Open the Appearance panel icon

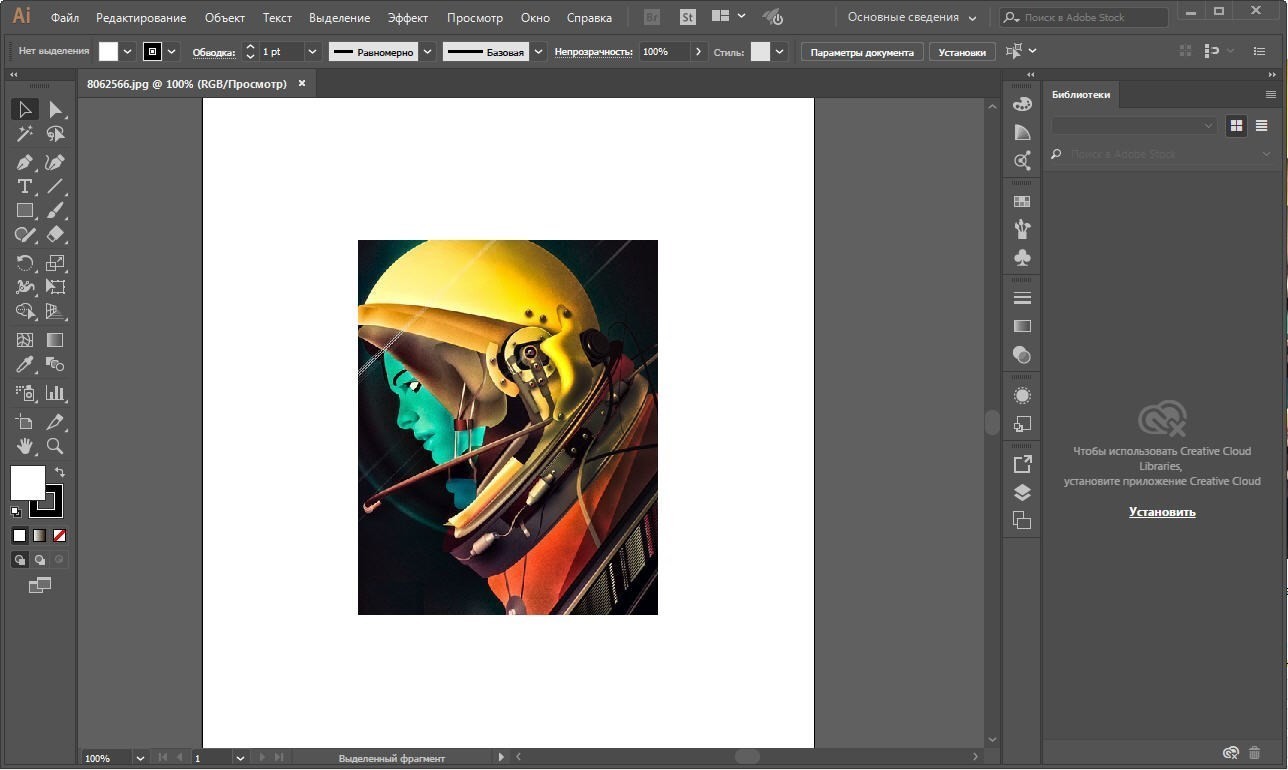[x=1022, y=396]
